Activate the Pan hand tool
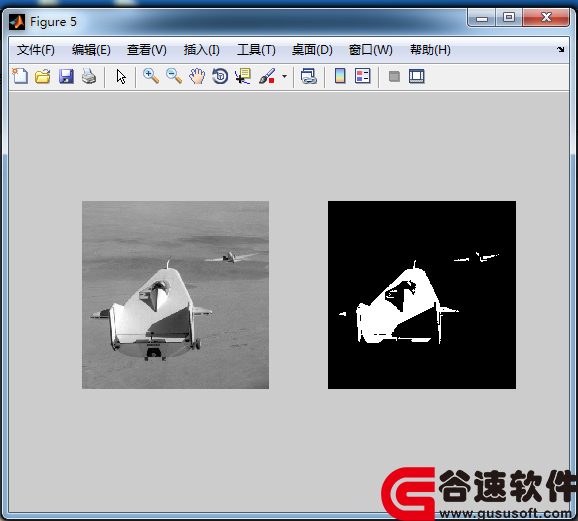The height and width of the screenshot is (521, 578). tap(197, 76)
